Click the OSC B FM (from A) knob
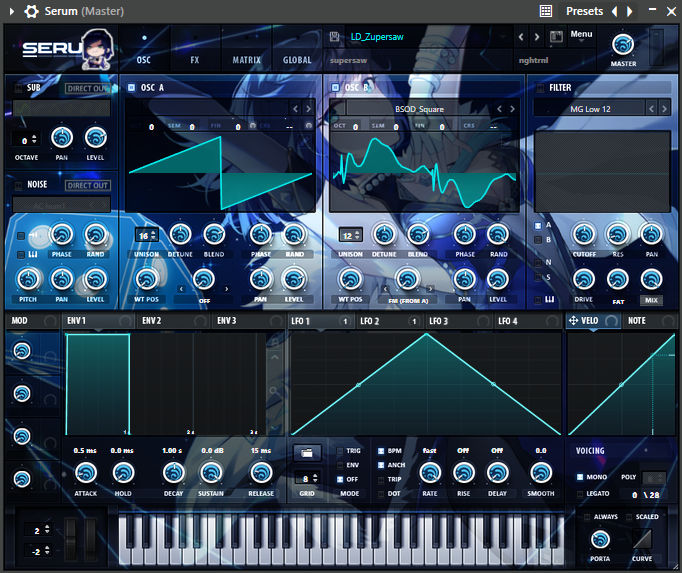682x573 pixels. tap(408, 279)
